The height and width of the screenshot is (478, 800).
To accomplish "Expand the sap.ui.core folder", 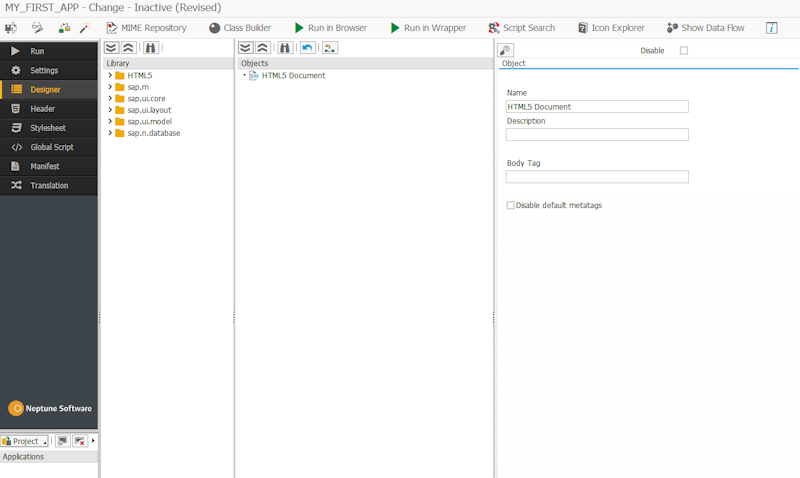I will tap(110, 98).
